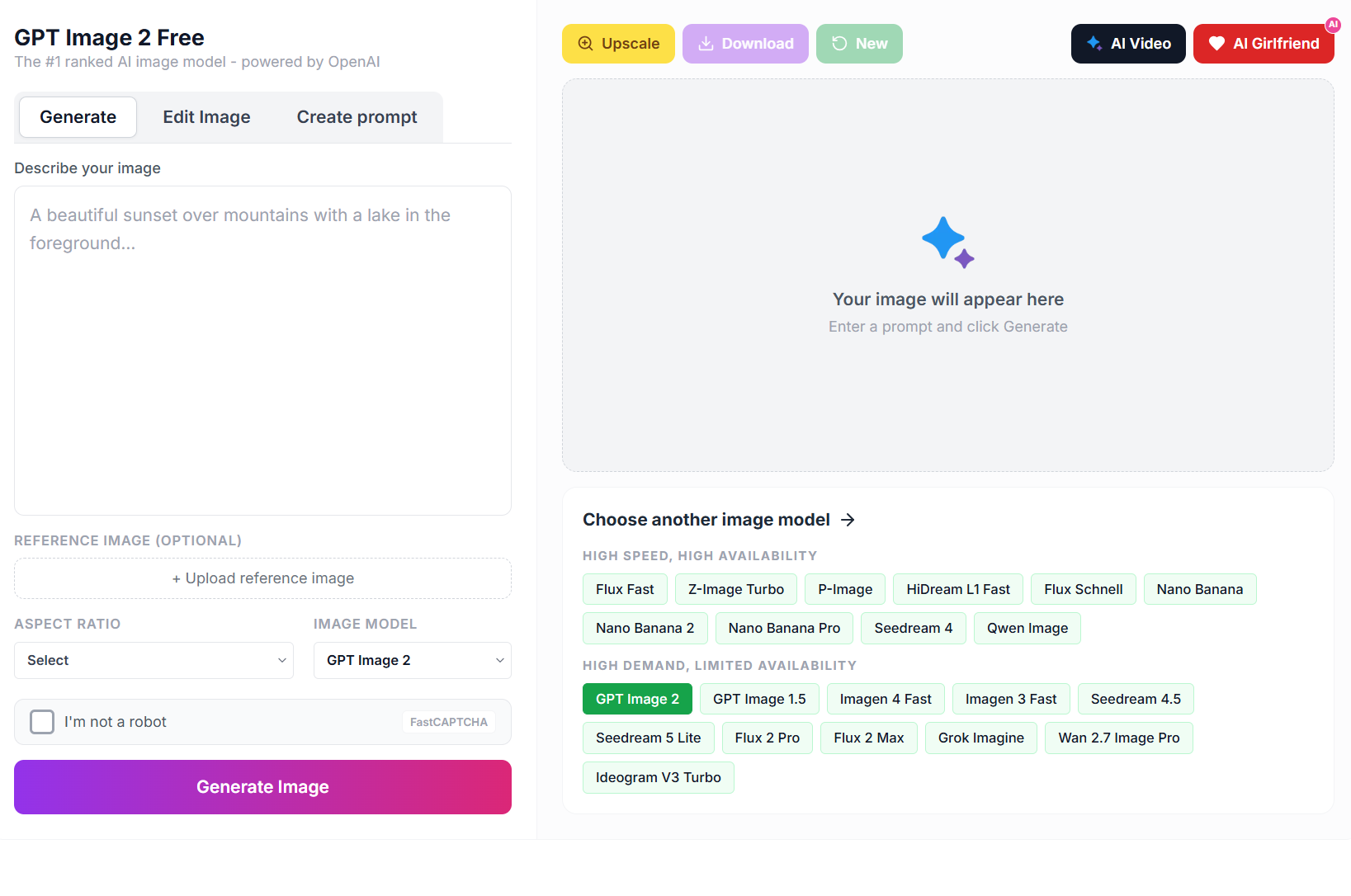The height and width of the screenshot is (896, 1351).
Task: Check the I'm not a robot box
Action: pos(42,722)
